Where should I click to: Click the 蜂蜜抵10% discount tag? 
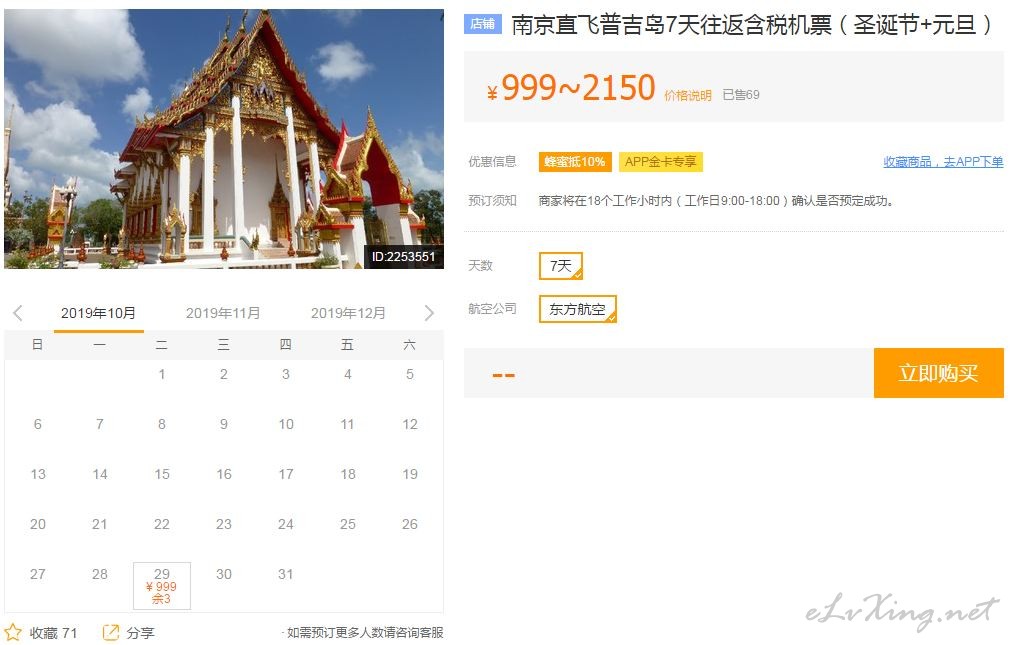click(575, 162)
